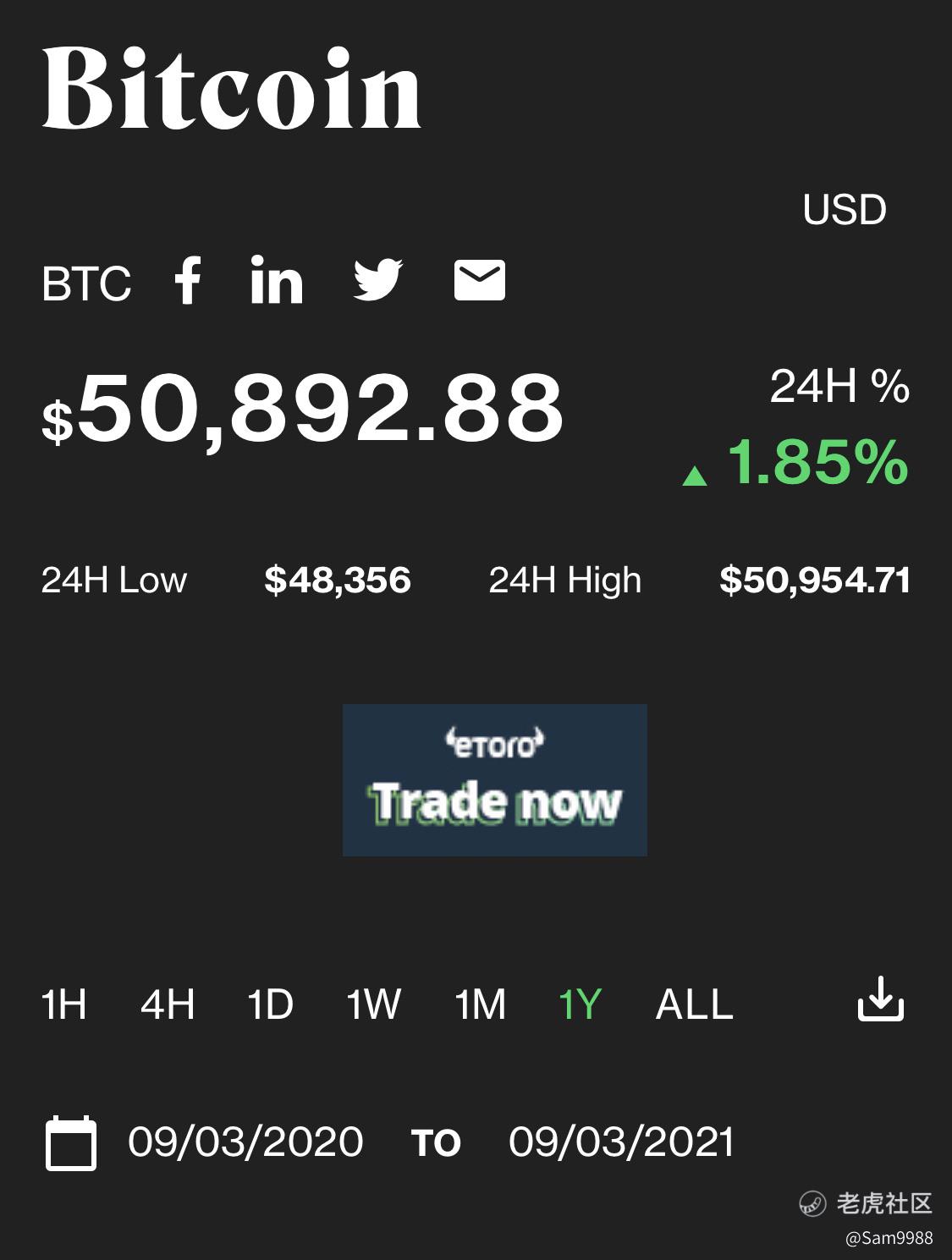Select the 1D time range
The image size is (952, 1260).
tap(270, 1004)
